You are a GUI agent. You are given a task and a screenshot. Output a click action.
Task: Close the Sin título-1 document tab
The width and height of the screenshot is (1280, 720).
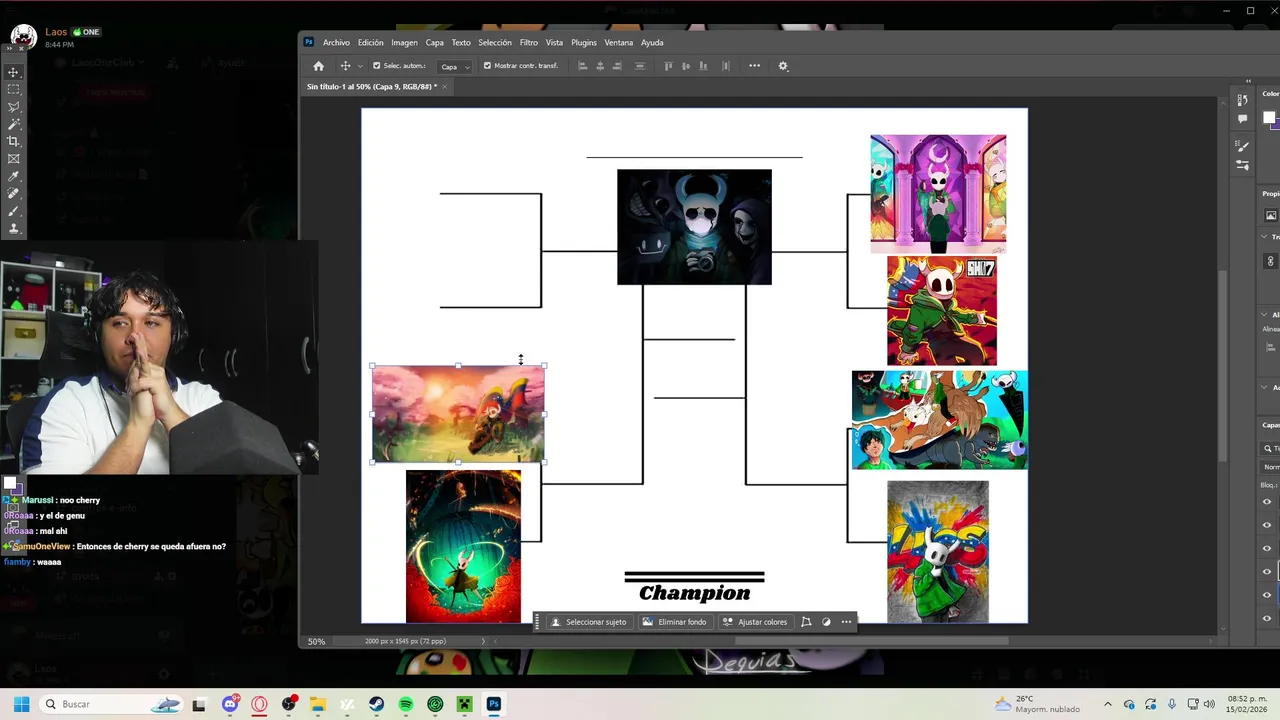[444, 87]
